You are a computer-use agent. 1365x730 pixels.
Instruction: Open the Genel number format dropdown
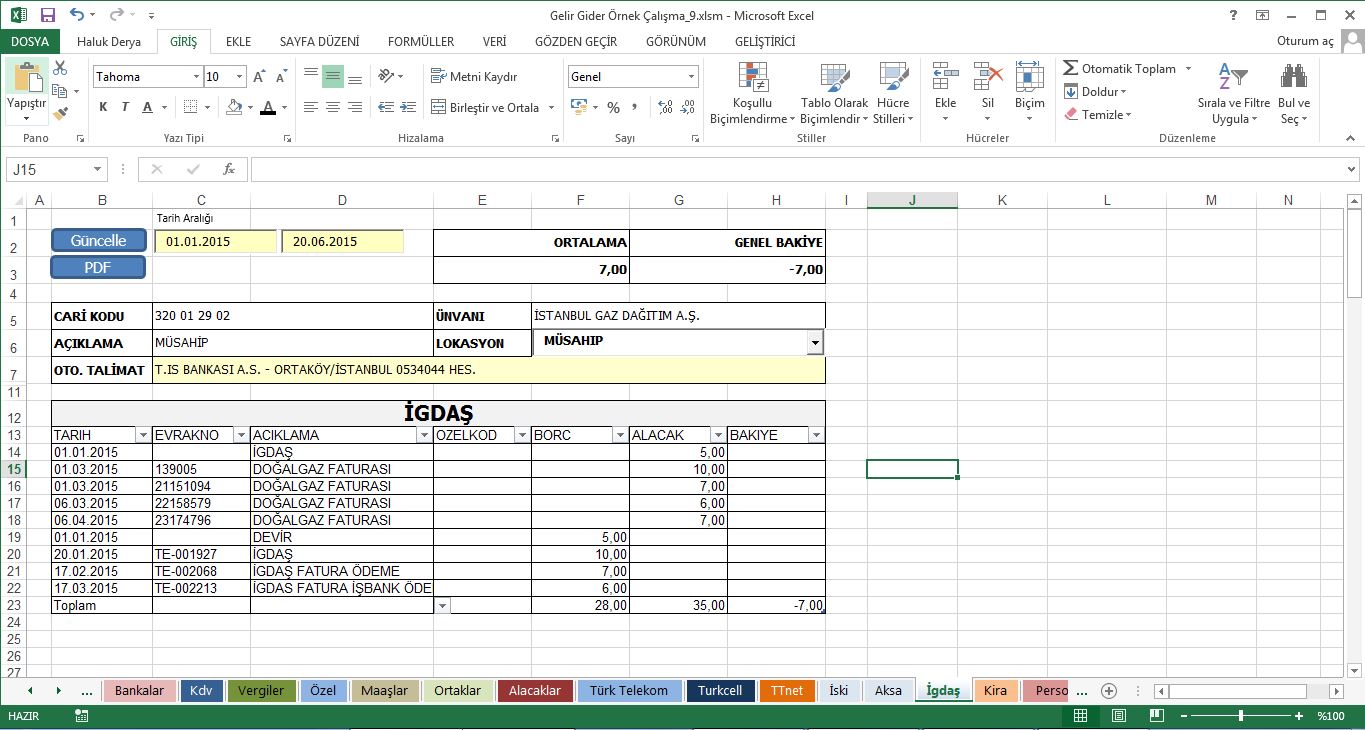point(691,77)
